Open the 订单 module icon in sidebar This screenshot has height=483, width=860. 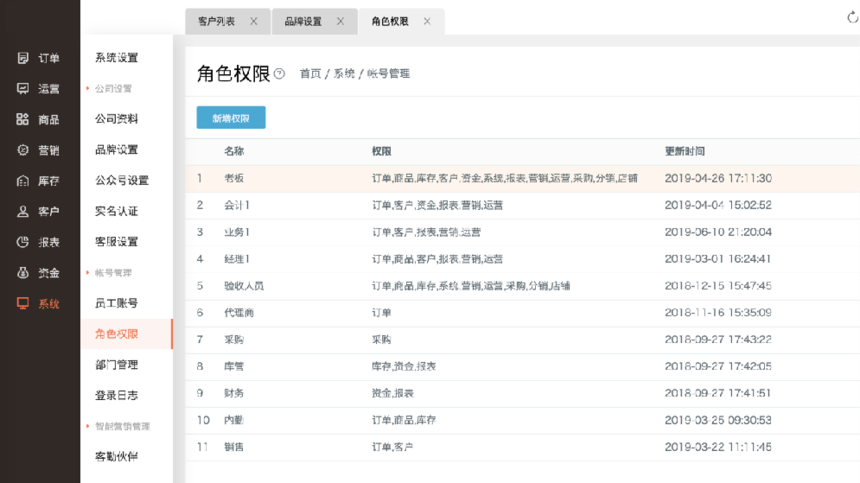(x=22, y=58)
